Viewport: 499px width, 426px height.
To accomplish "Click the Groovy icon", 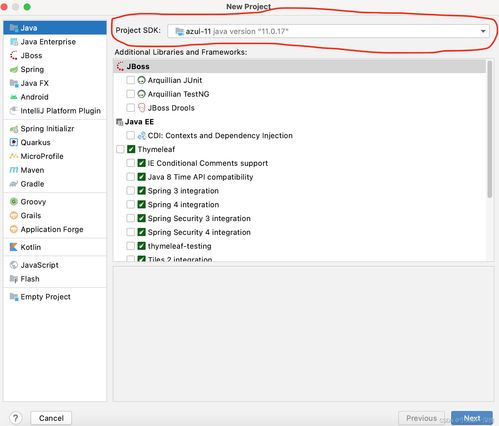I will pyautogui.click(x=14, y=202).
